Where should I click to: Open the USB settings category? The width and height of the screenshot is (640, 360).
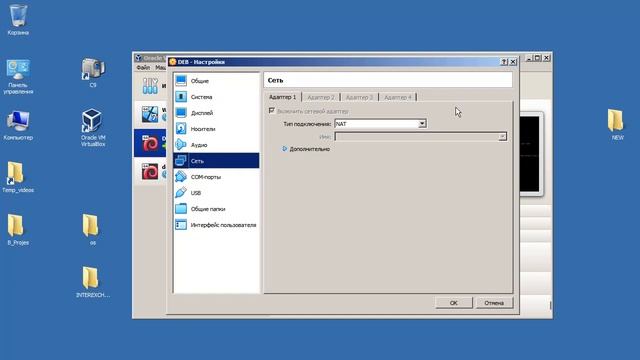[x=216, y=193]
